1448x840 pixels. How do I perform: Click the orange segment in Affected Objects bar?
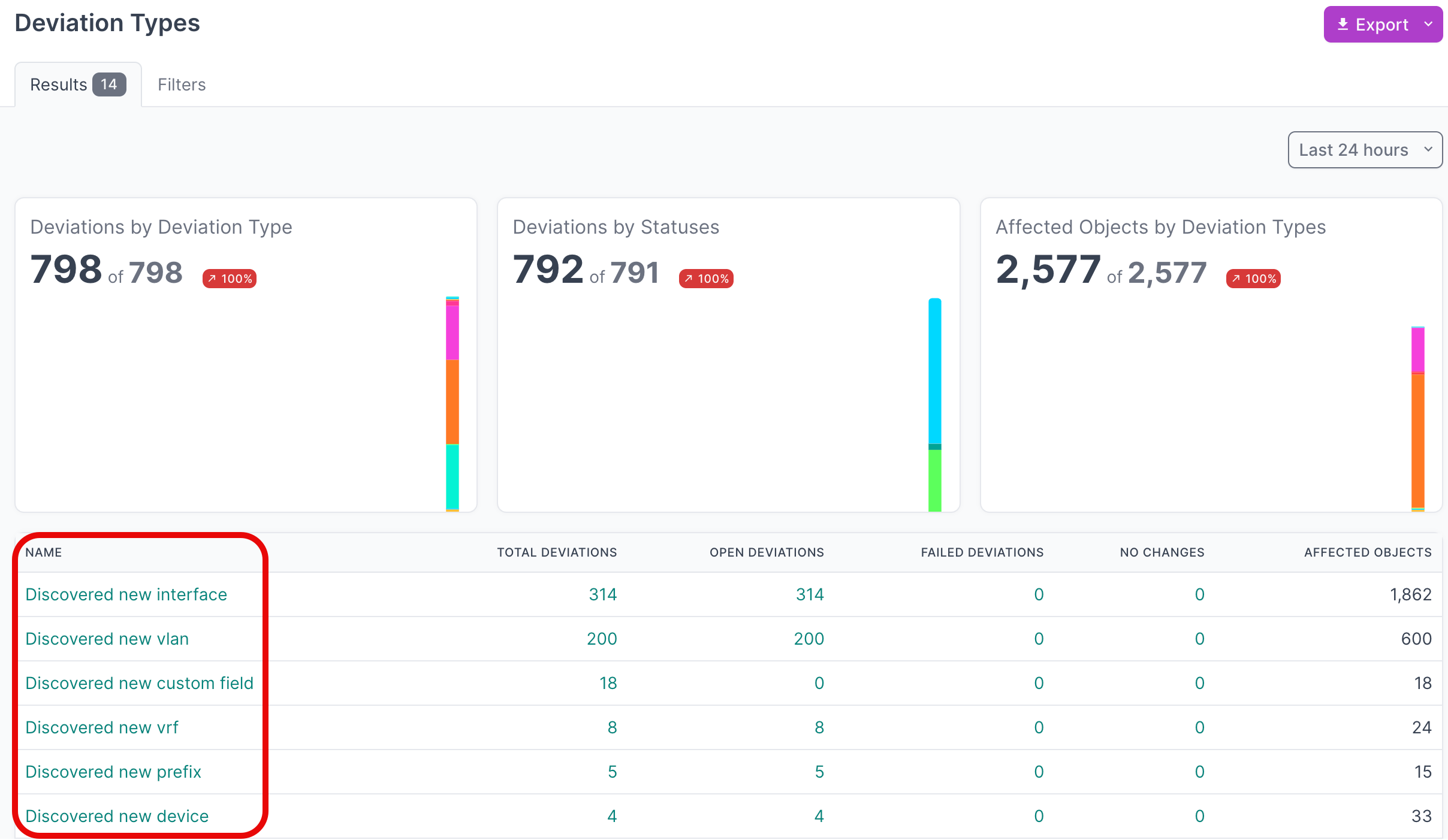1417,440
